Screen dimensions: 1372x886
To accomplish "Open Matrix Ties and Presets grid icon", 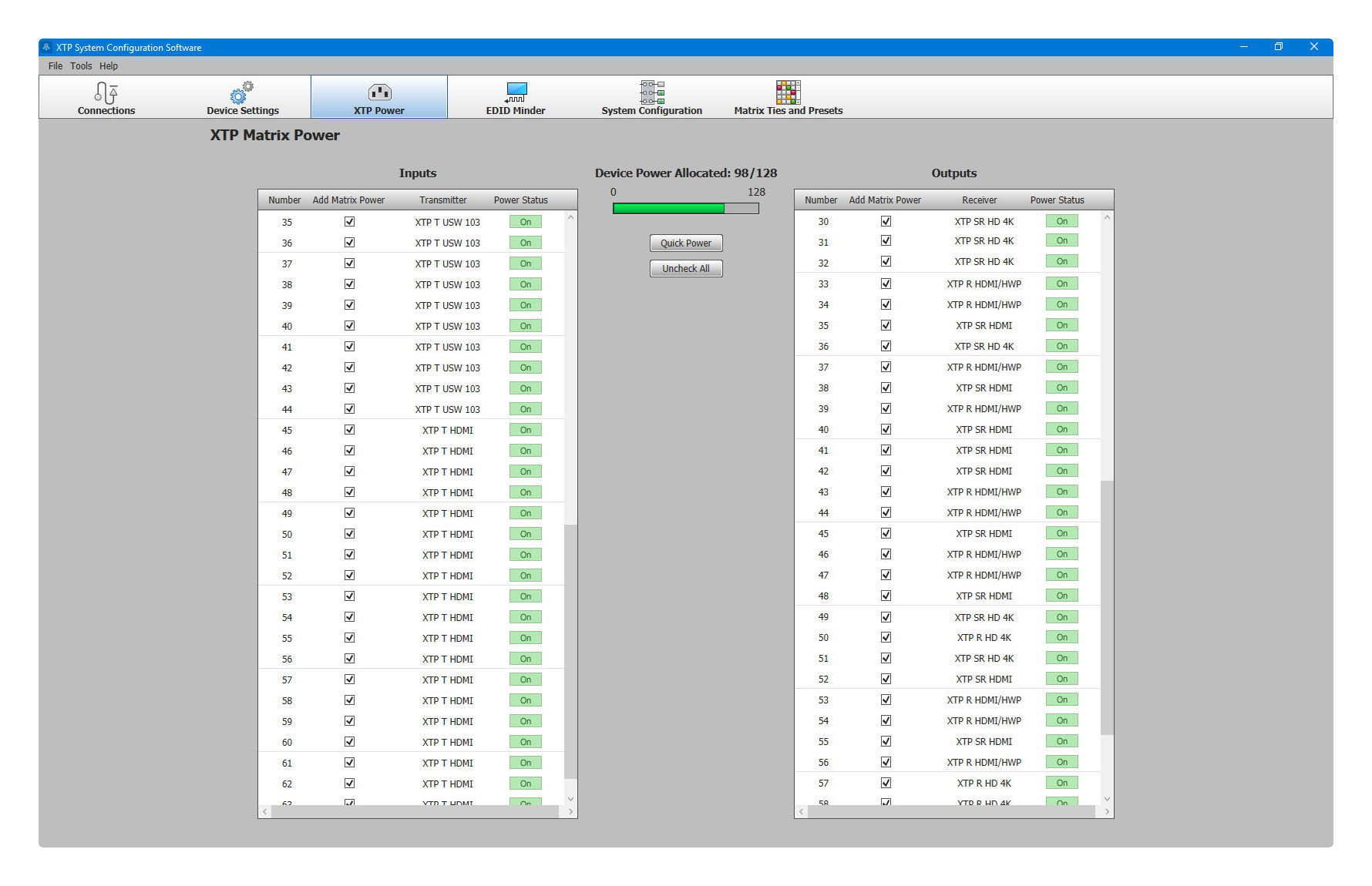I will point(788,92).
